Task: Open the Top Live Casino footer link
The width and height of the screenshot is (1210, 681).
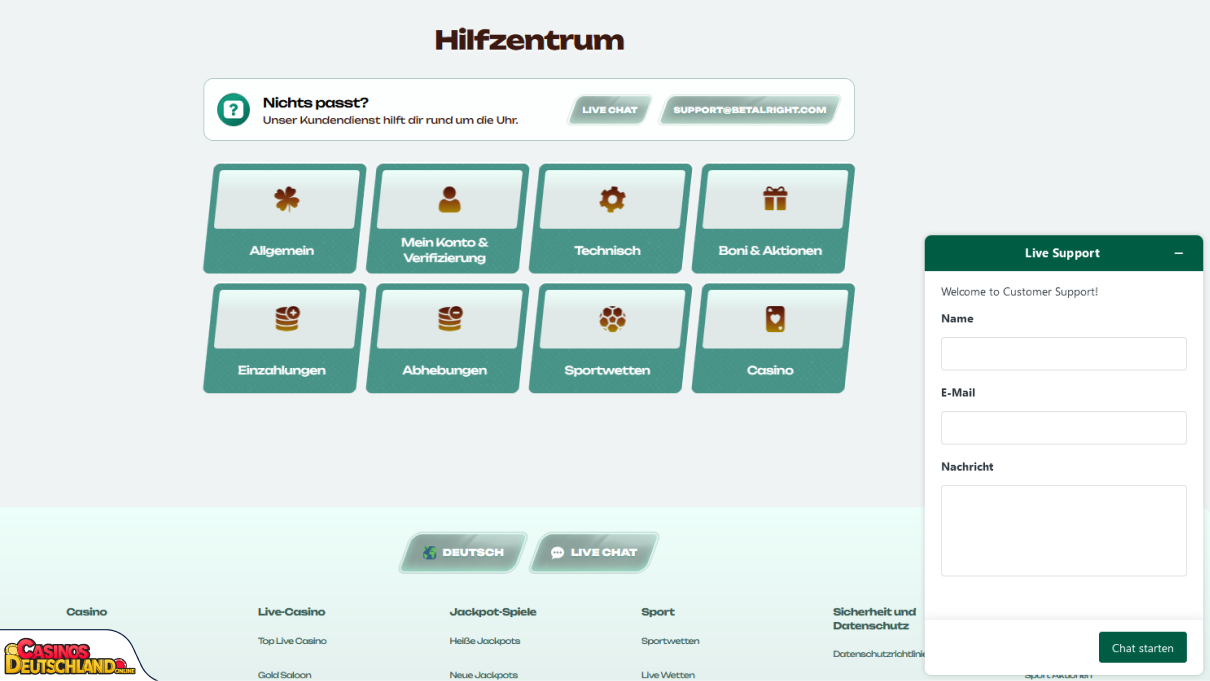Action: pyautogui.click(x=292, y=641)
